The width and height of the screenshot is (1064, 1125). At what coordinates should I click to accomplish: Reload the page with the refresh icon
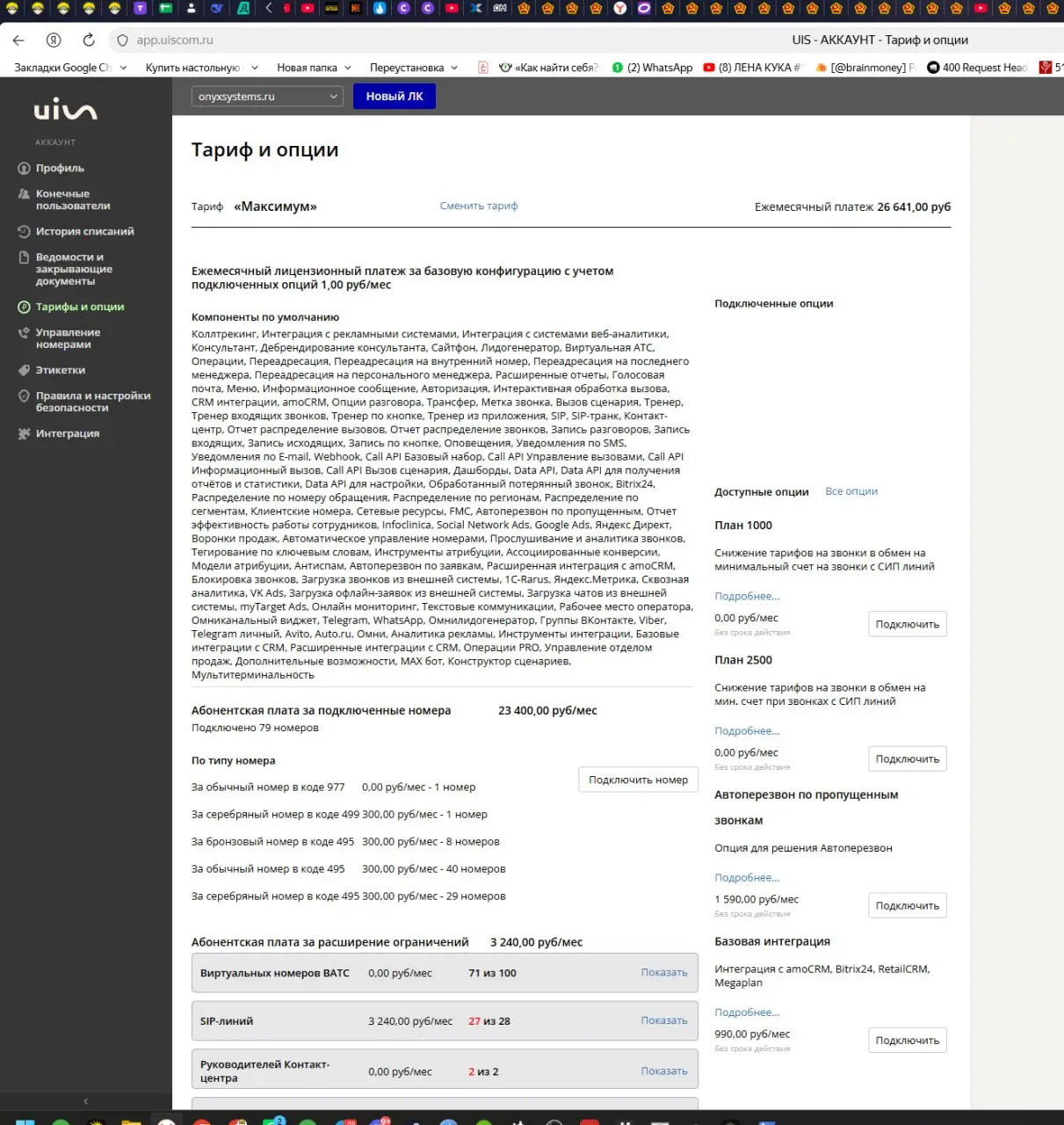89,40
